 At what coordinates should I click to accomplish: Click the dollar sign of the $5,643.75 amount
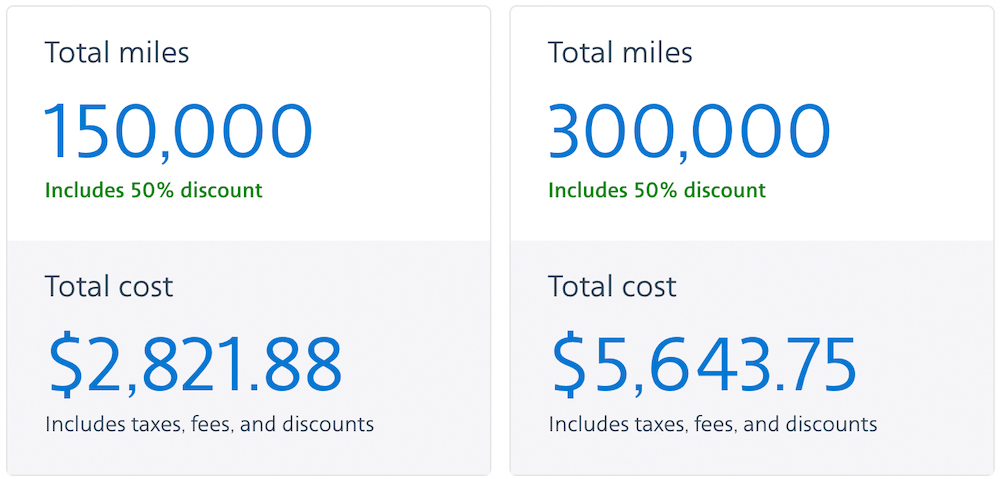click(571, 365)
